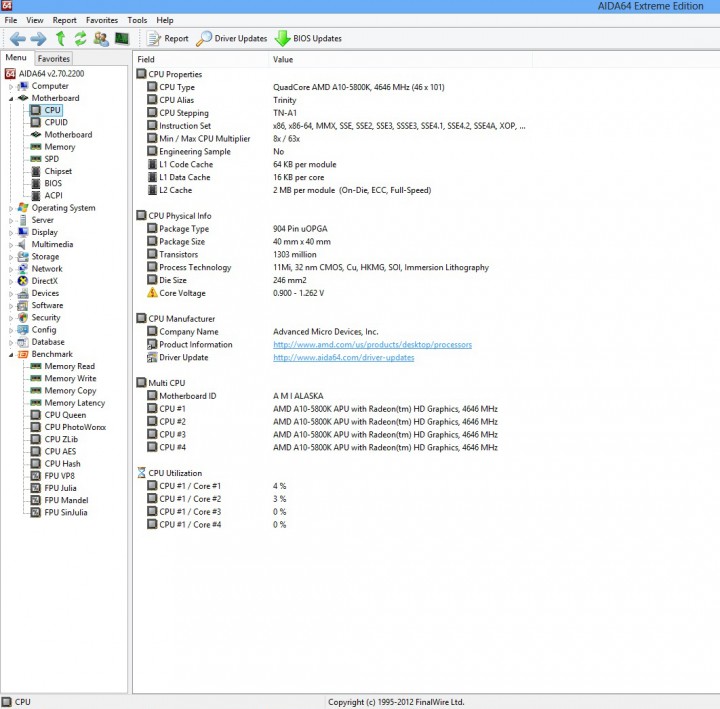720x709 pixels.
Task: Select the Memory Copy benchmark
Action: [x=63, y=391]
